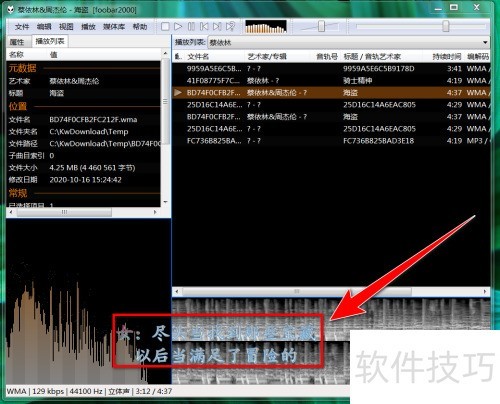Click the 值 column header in properties
500x404 pixels.
(x=105, y=54)
